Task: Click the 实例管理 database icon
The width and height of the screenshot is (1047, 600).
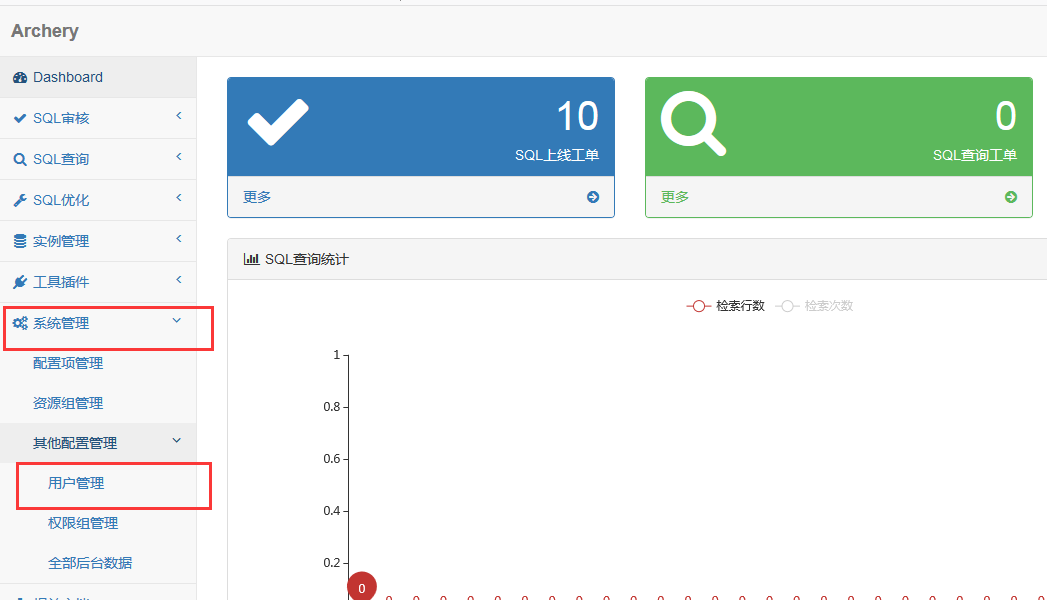Action: tap(20, 241)
